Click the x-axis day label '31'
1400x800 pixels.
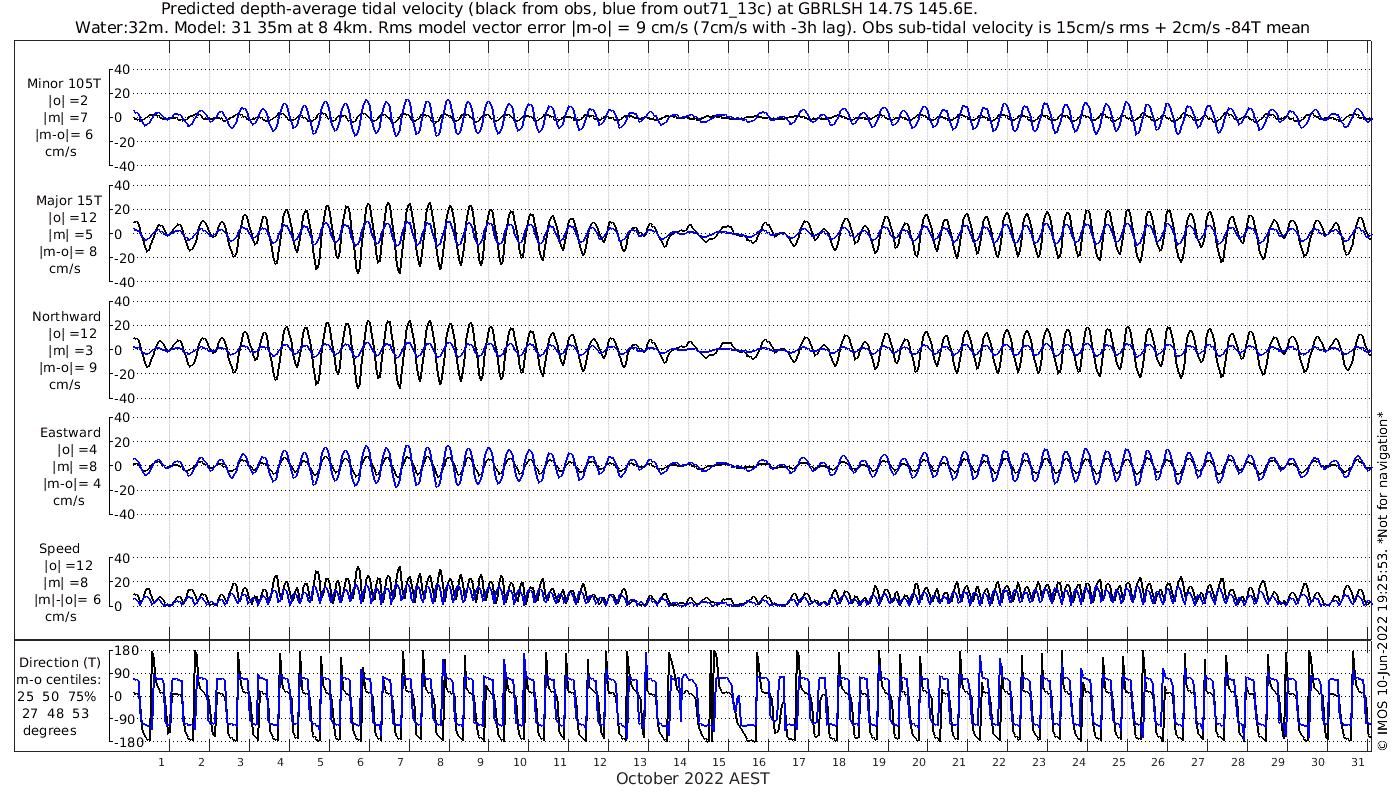(1357, 761)
